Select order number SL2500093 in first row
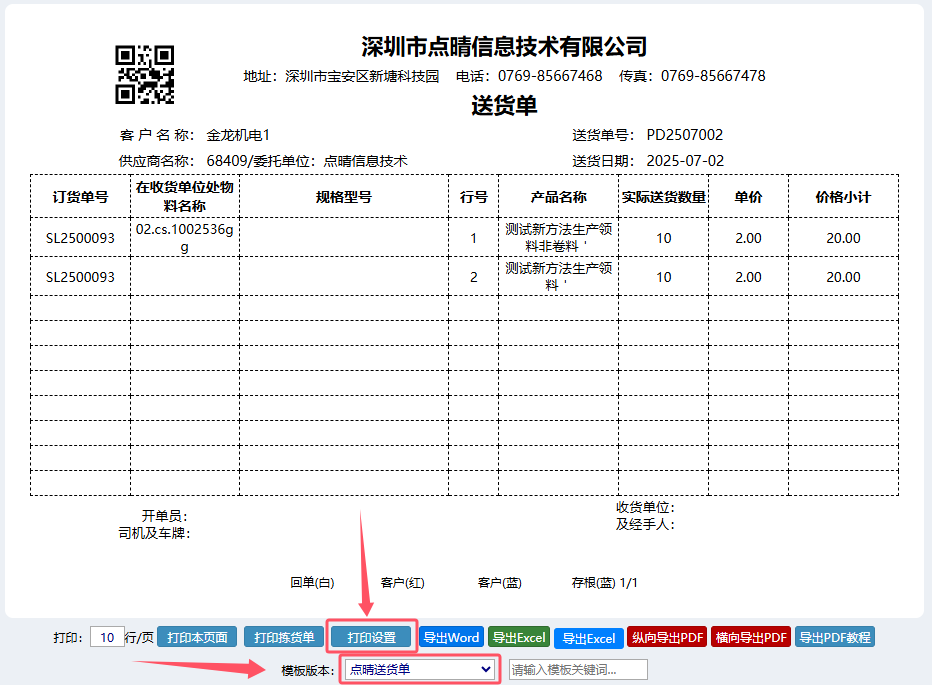Screen dimensions: 932x685 click(80, 238)
